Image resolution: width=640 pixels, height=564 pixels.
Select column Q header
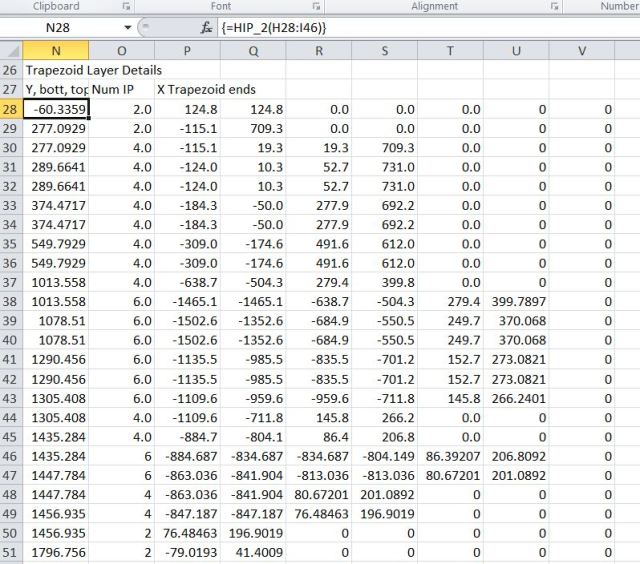tap(254, 51)
